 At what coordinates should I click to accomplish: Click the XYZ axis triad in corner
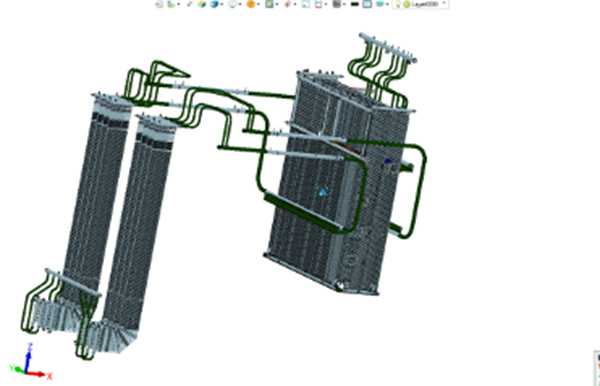[29, 362]
